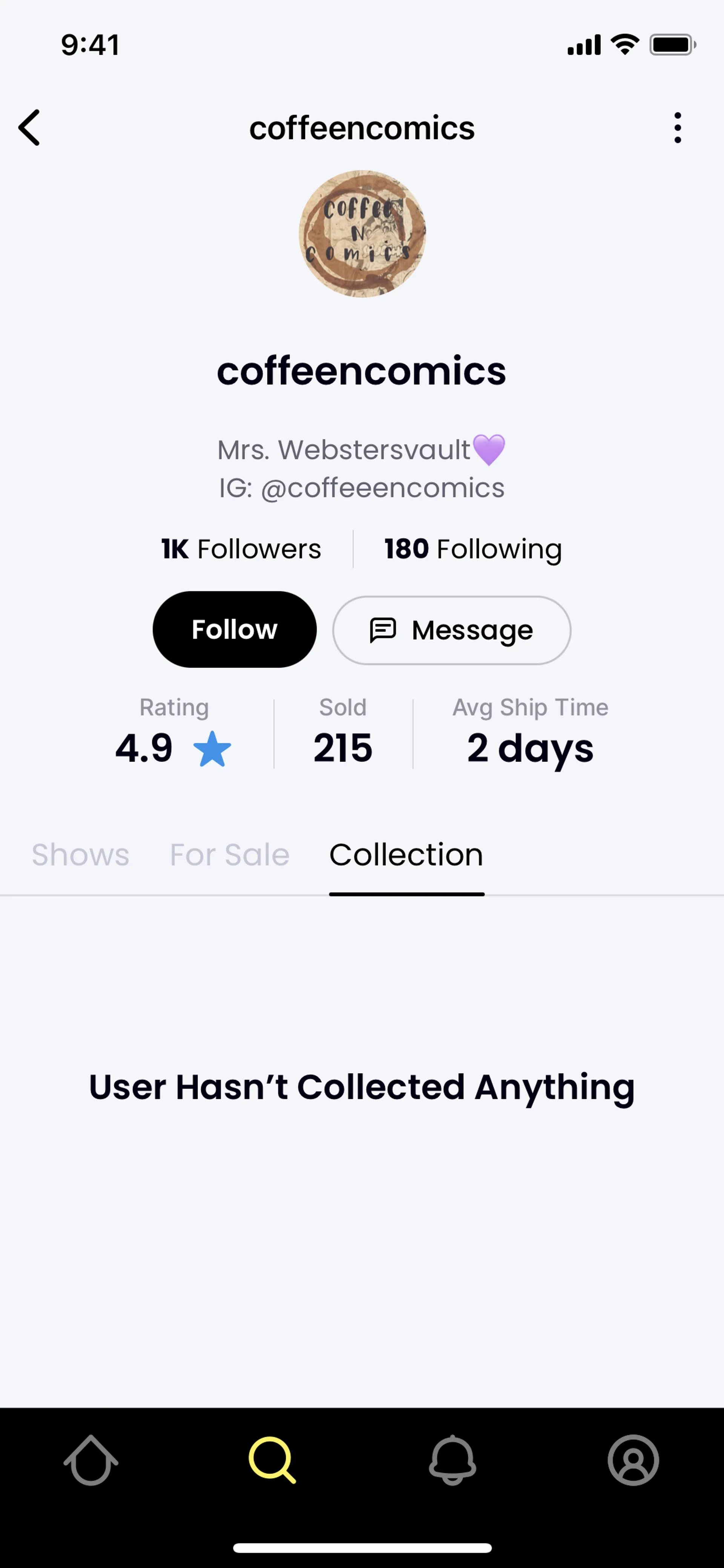The image size is (724, 1568).
Task: View the 1K Followers list
Action: tap(241, 549)
